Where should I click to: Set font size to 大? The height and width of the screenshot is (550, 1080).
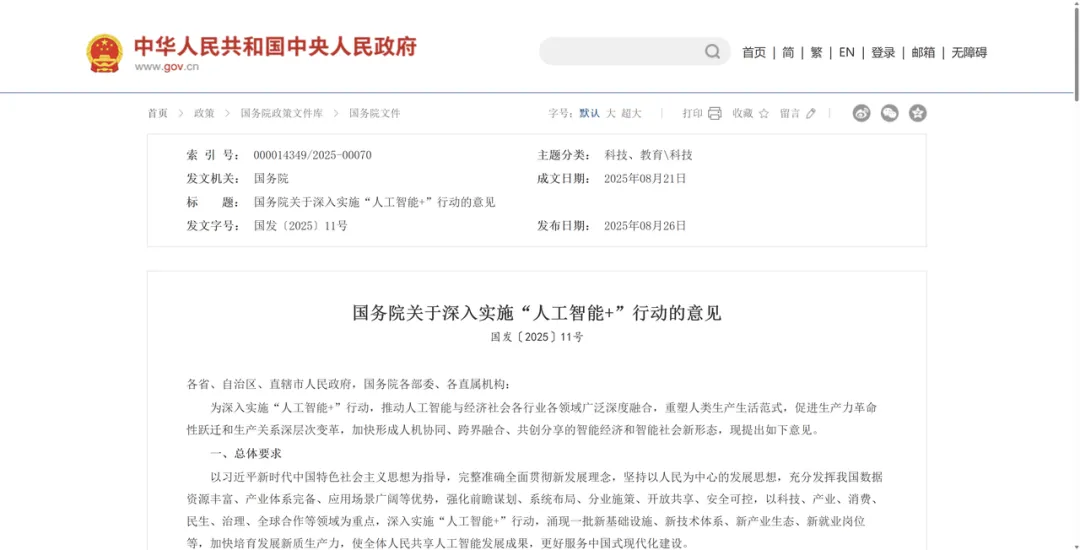click(610, 114)
